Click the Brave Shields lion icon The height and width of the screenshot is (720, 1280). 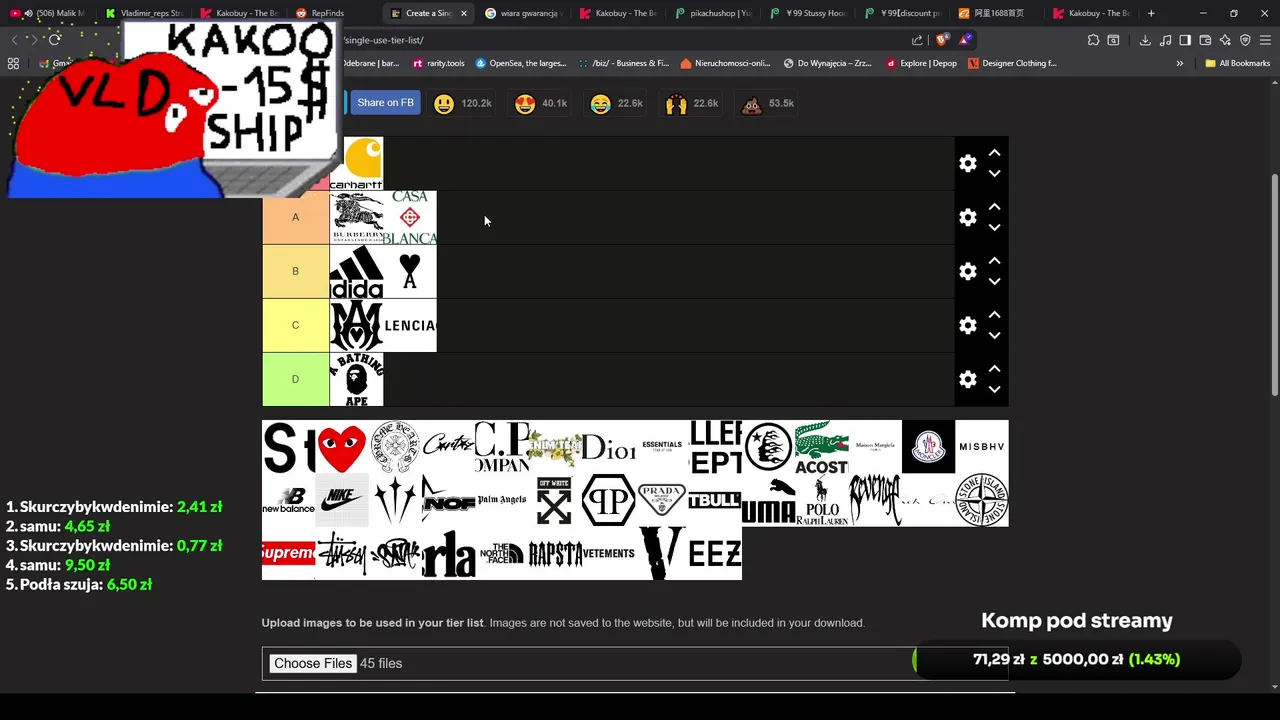tap(943, 40)
